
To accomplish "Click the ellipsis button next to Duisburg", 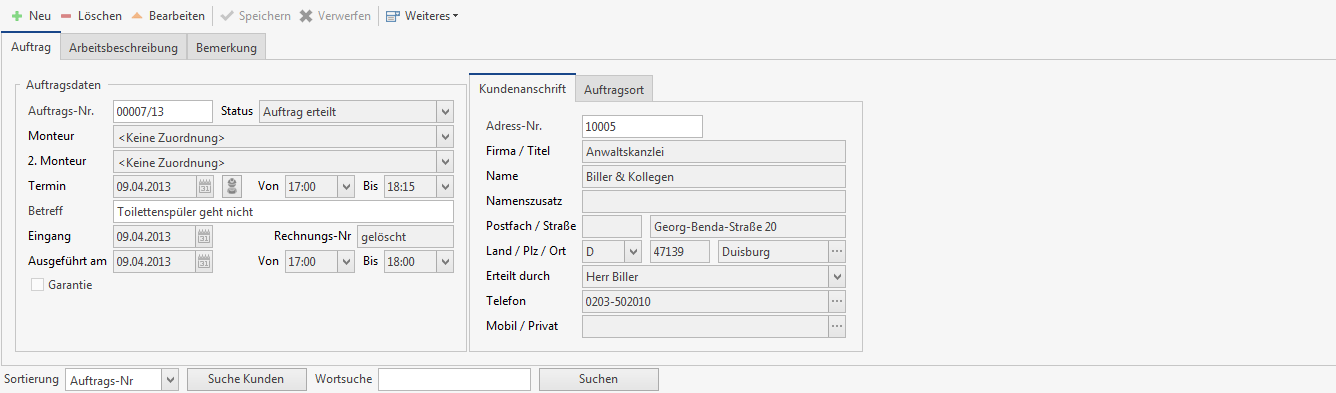I will [x=837, y=251].
